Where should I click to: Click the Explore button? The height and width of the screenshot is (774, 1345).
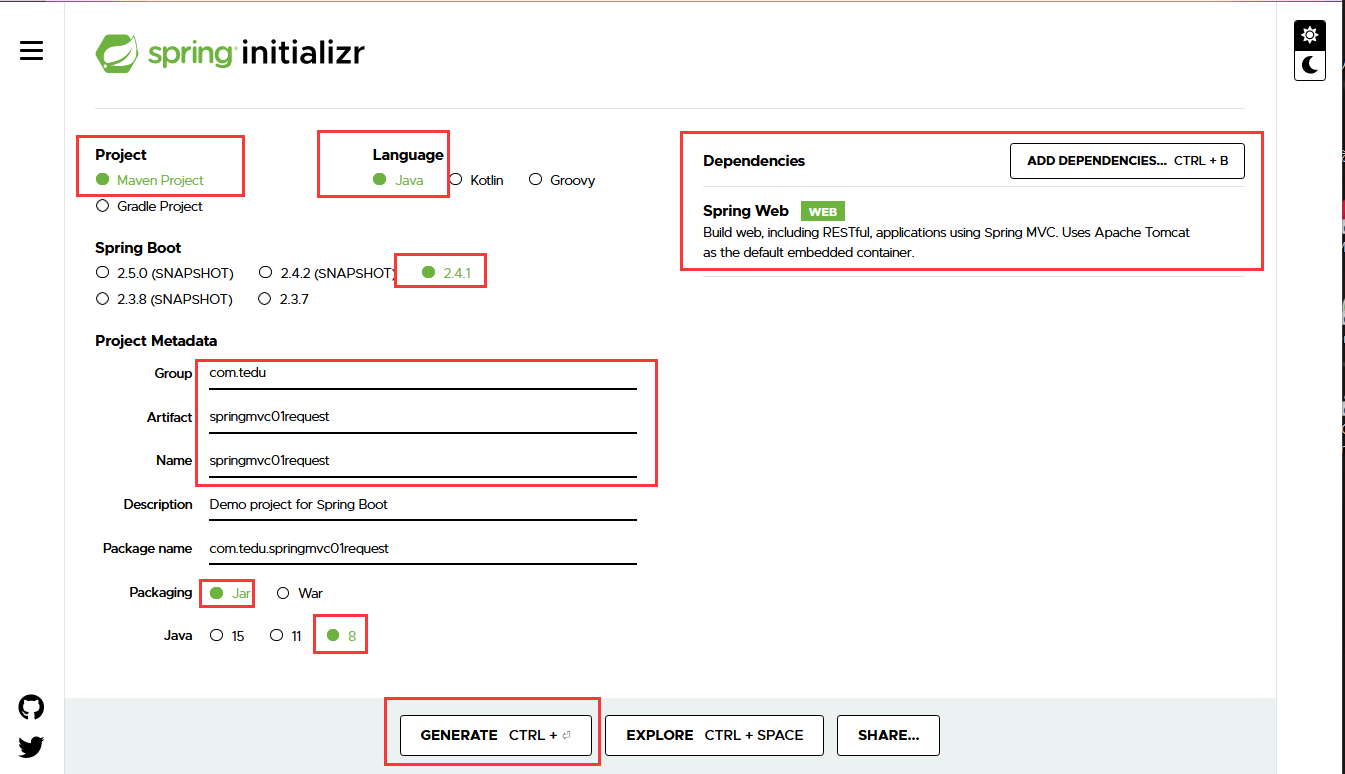click(715, 735)
